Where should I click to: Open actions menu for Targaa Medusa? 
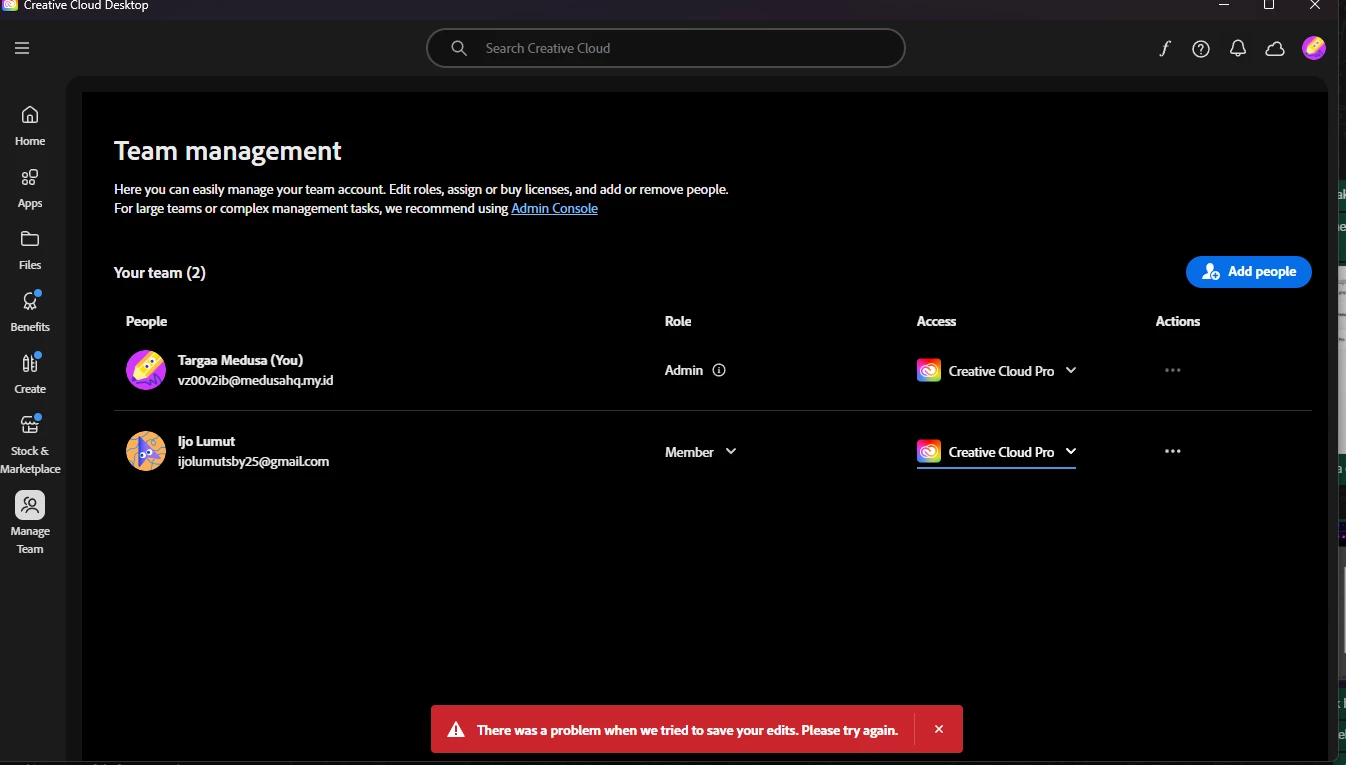coord(1173,370)
